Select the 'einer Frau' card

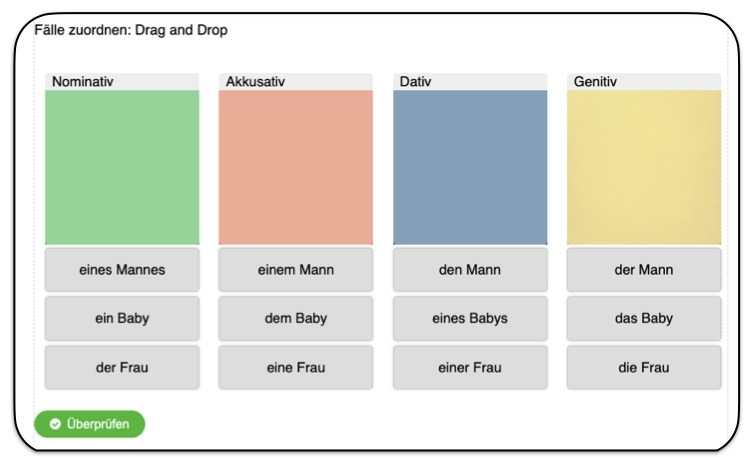(470, 368)
